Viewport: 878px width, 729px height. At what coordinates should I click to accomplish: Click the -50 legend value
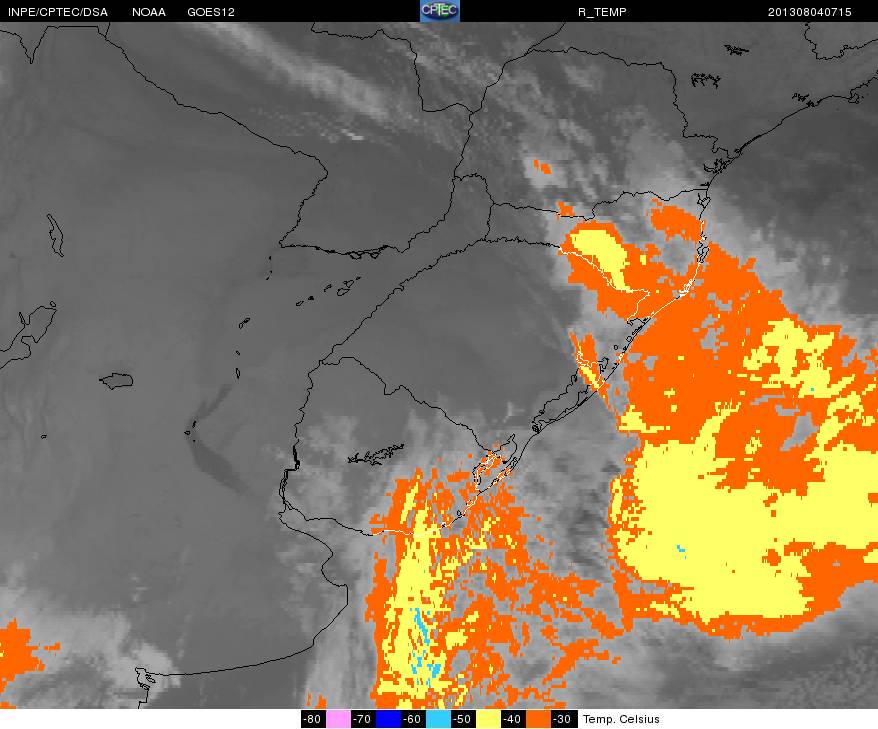tap(463, 719)
